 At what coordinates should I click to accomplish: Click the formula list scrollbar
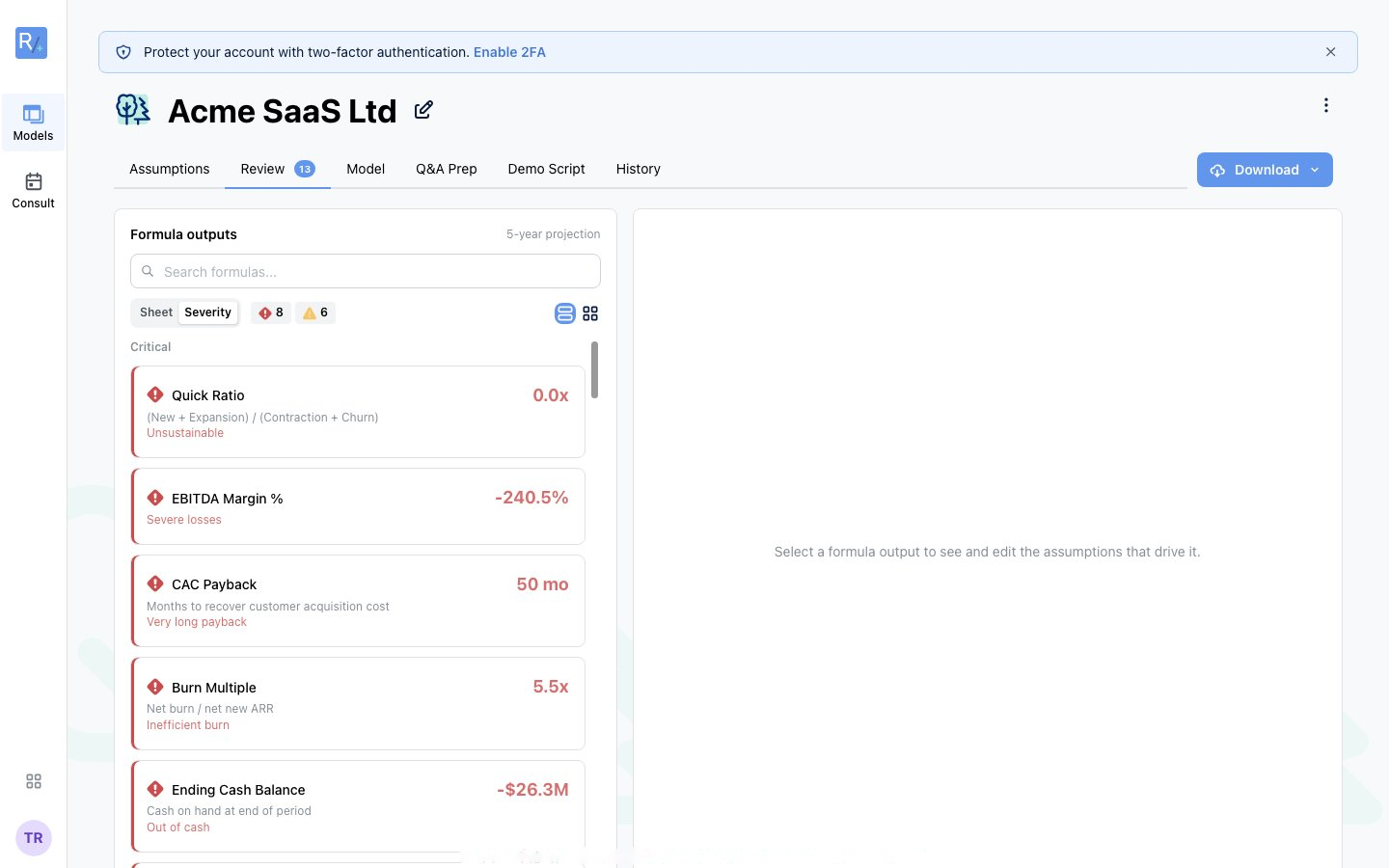[594, 369]
